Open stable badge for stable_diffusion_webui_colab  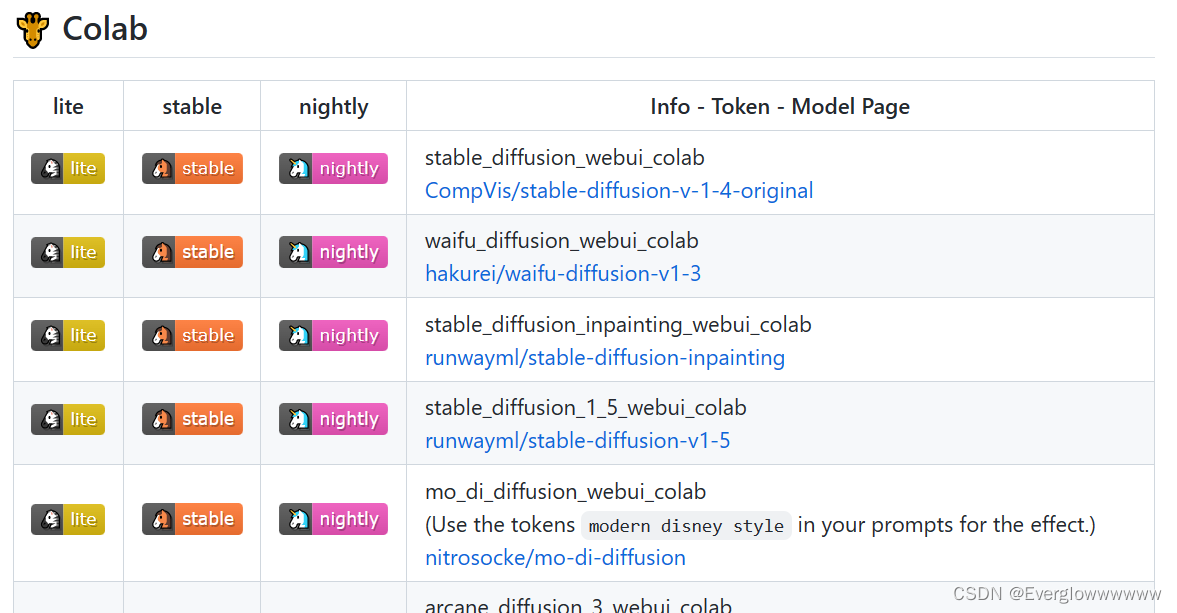pos(192,169)
